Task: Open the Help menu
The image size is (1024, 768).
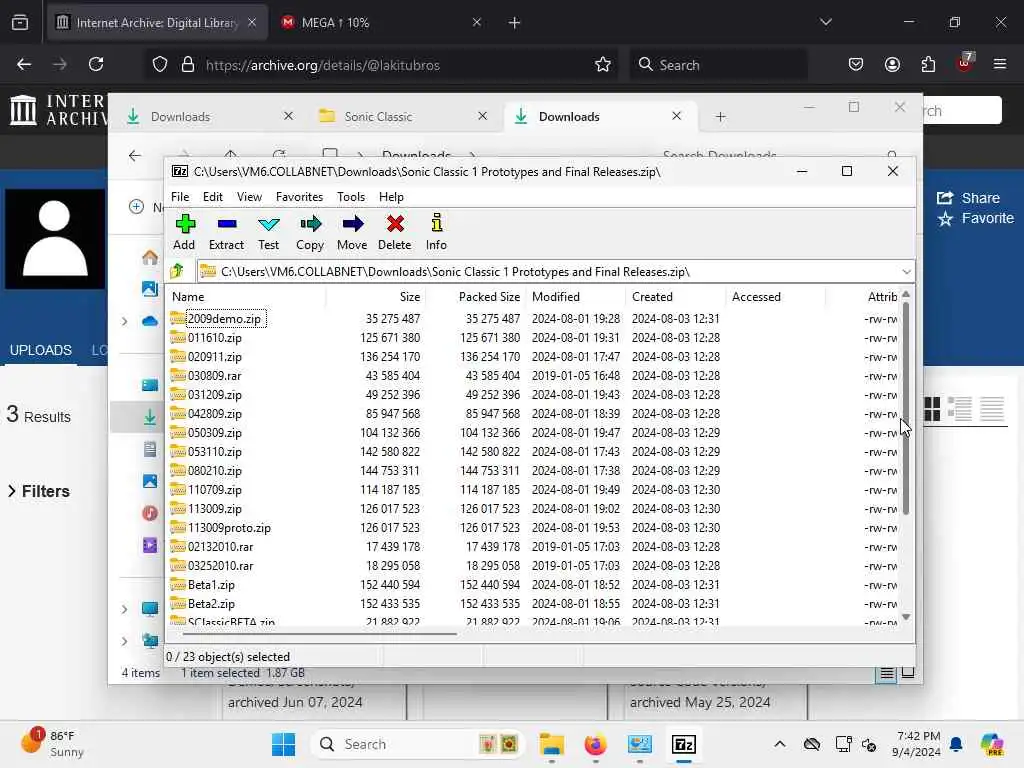Action: [391, 197]
